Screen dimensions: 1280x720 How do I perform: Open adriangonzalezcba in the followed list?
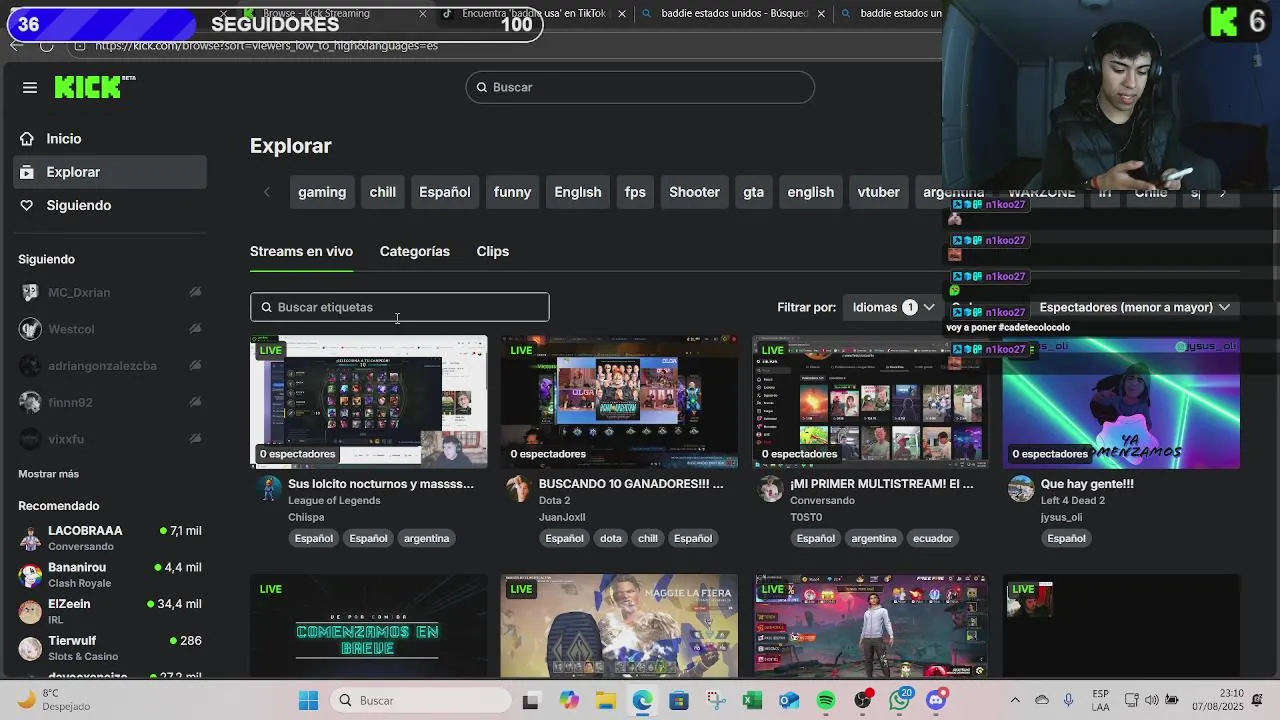(110, 366)
